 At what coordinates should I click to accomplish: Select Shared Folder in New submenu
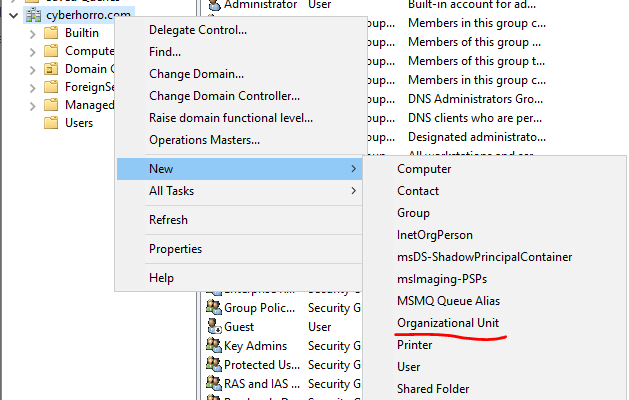pos(432,389)
